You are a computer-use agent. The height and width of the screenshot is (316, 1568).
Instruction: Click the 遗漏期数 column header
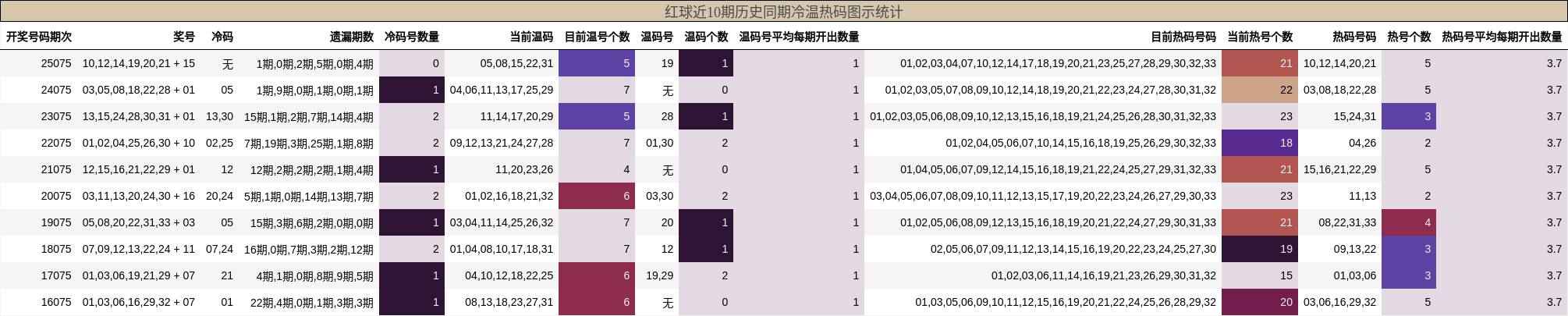point(352,37)
